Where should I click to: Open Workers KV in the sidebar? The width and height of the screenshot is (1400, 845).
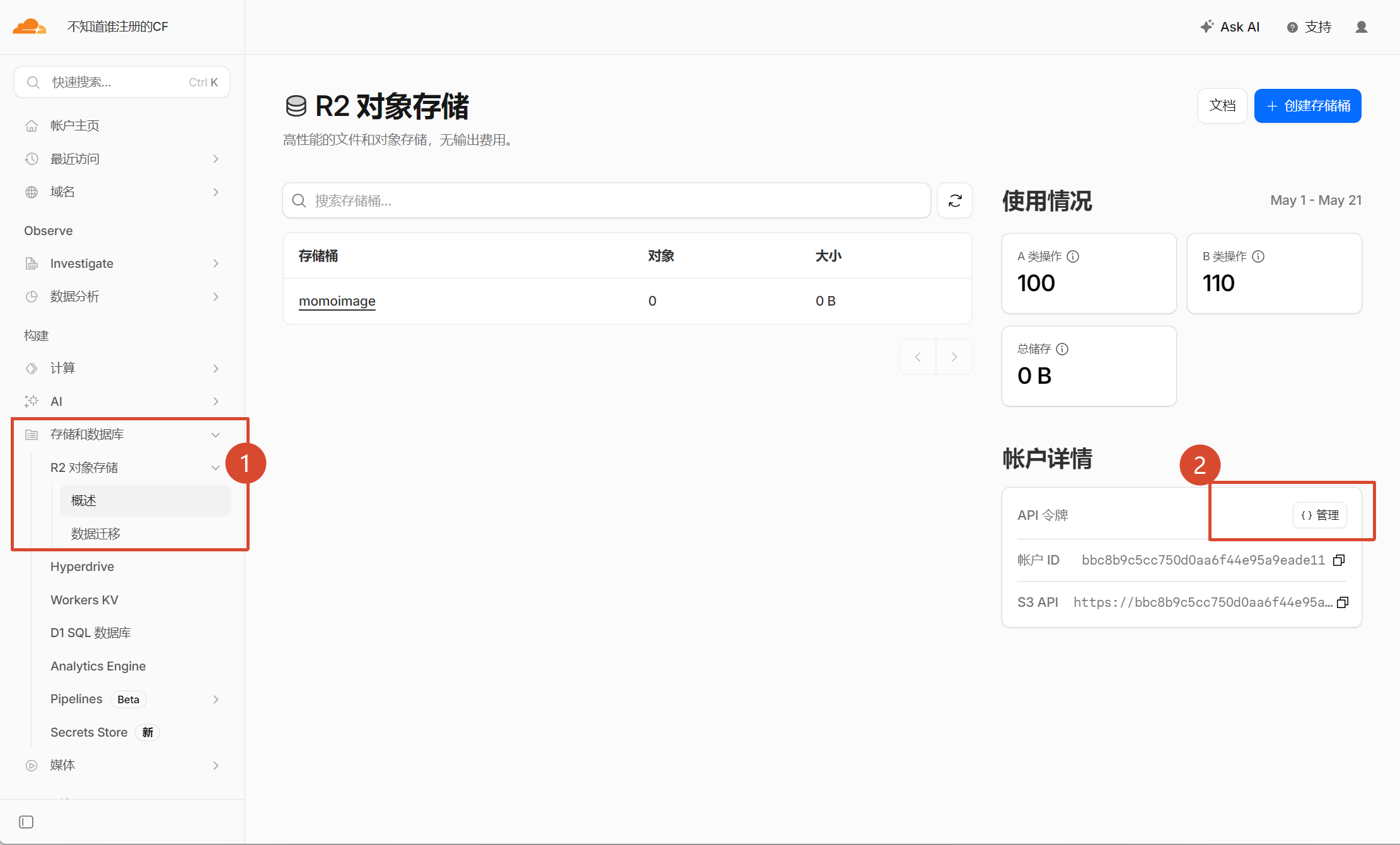pos(84,600)
